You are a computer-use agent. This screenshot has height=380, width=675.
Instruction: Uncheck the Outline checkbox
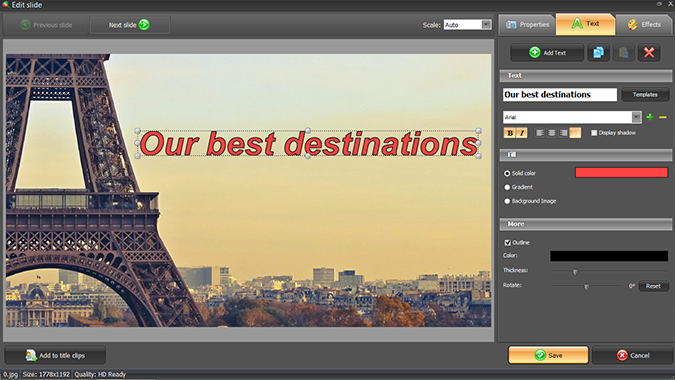point(508,243)
